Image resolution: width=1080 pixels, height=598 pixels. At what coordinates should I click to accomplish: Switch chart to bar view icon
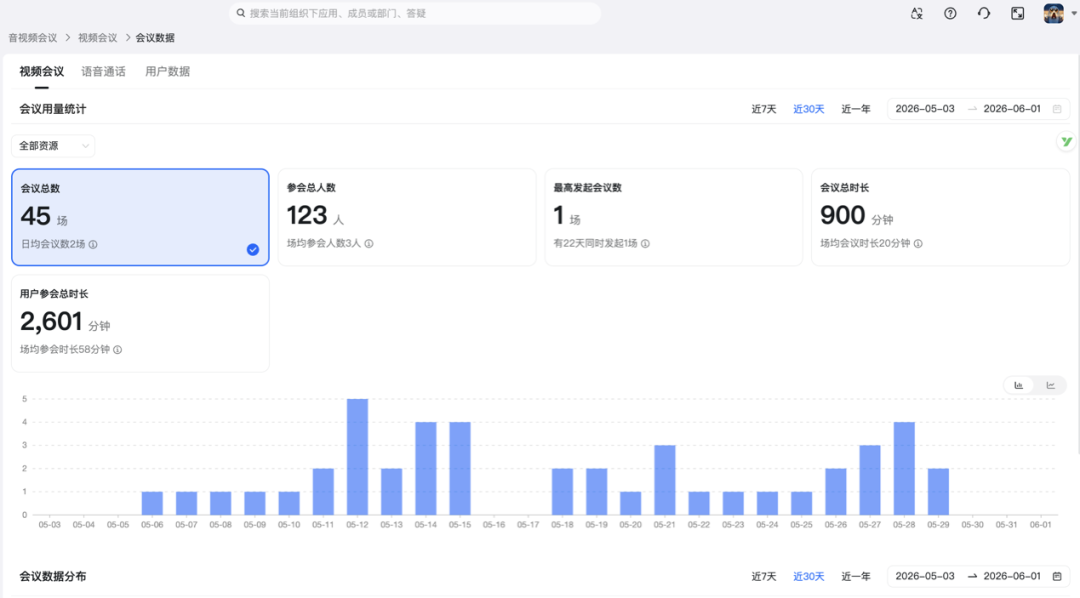pos(1019,385)
